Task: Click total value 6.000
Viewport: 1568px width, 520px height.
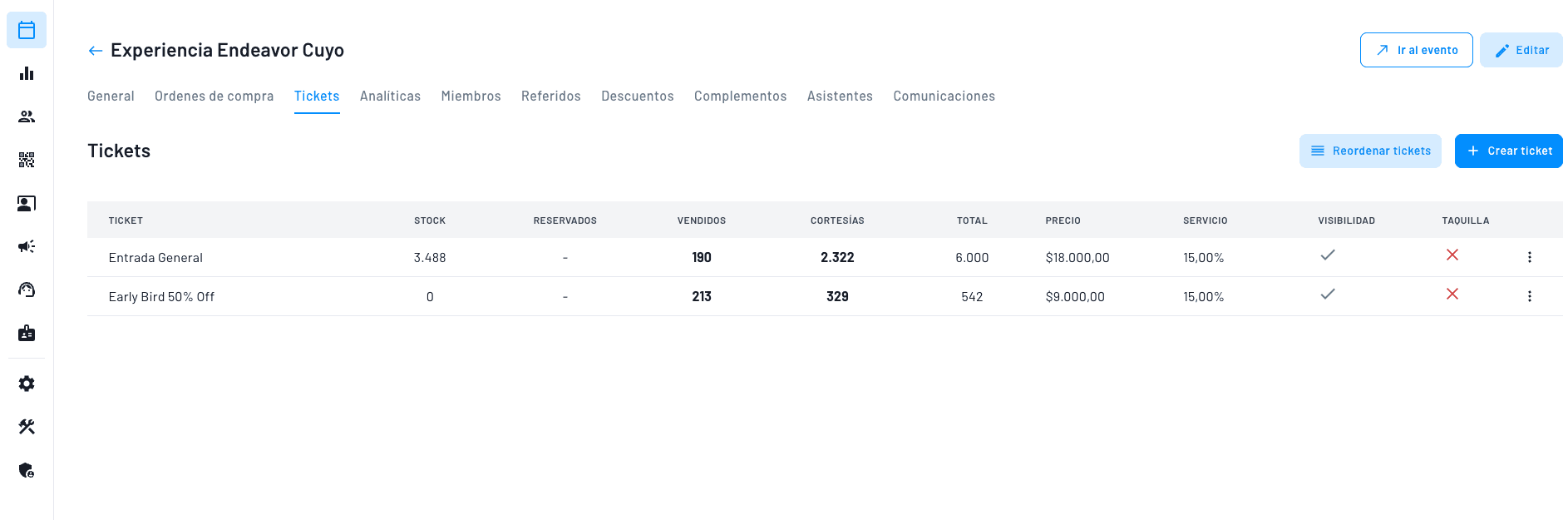Action: pos(972,258)
